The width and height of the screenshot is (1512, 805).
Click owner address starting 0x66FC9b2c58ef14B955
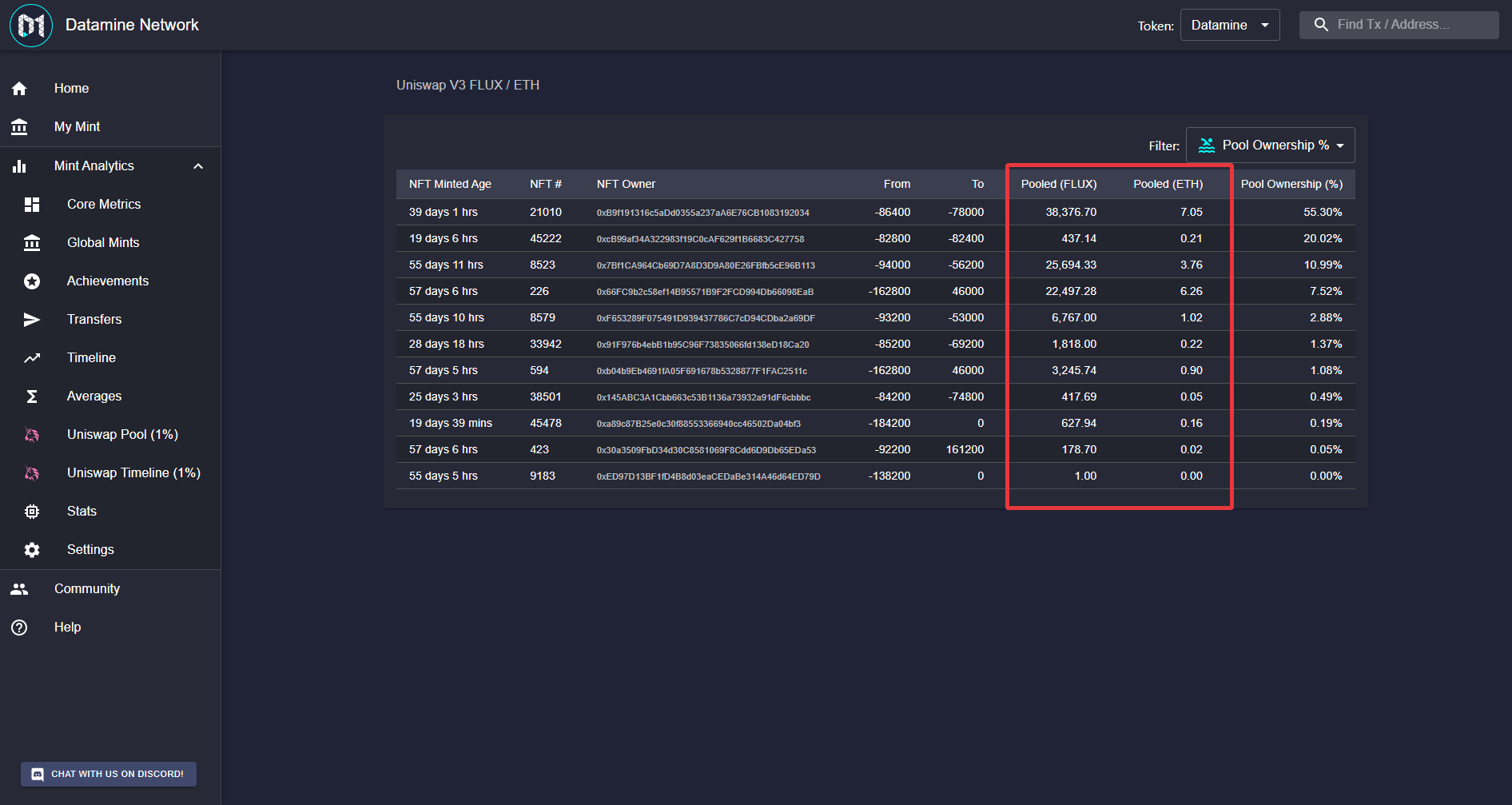pyautogui.click(x=705, y=293)
